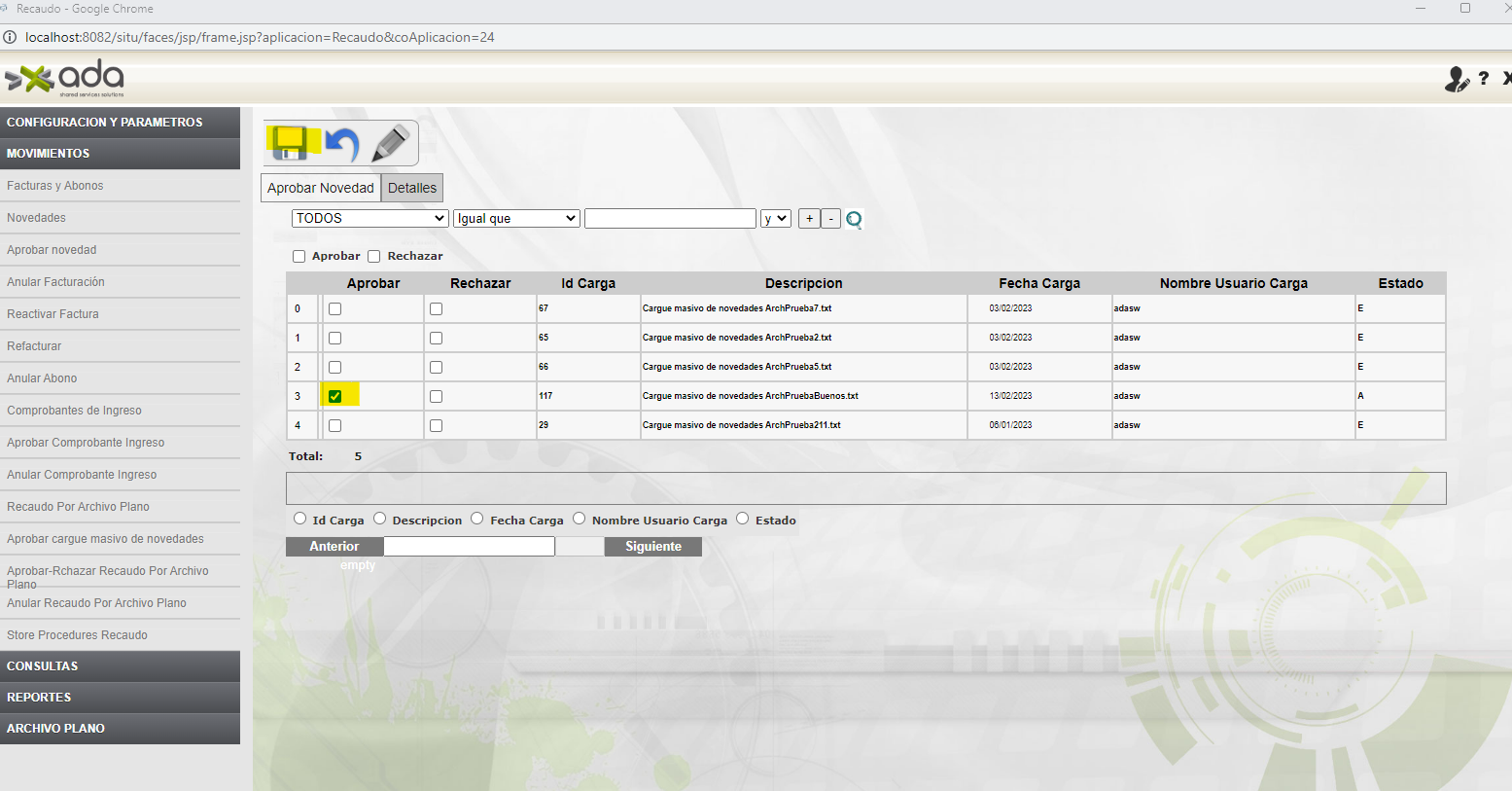Open help question mark icon
This screenshot has height=791, width=1512.
click(1484, 79)
